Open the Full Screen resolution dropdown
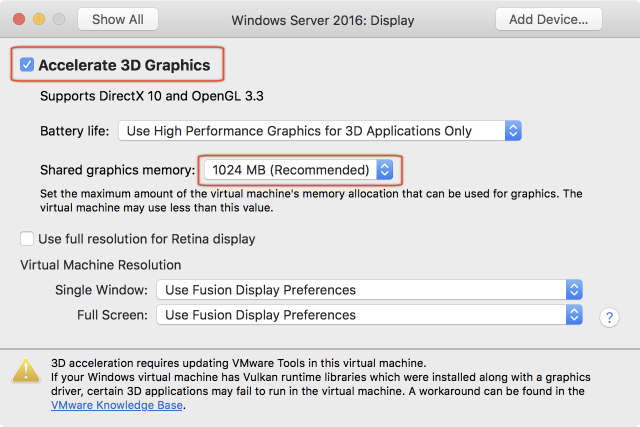This screenshot has height=427, width=640. pyautogui.click(x=369, y=315)
